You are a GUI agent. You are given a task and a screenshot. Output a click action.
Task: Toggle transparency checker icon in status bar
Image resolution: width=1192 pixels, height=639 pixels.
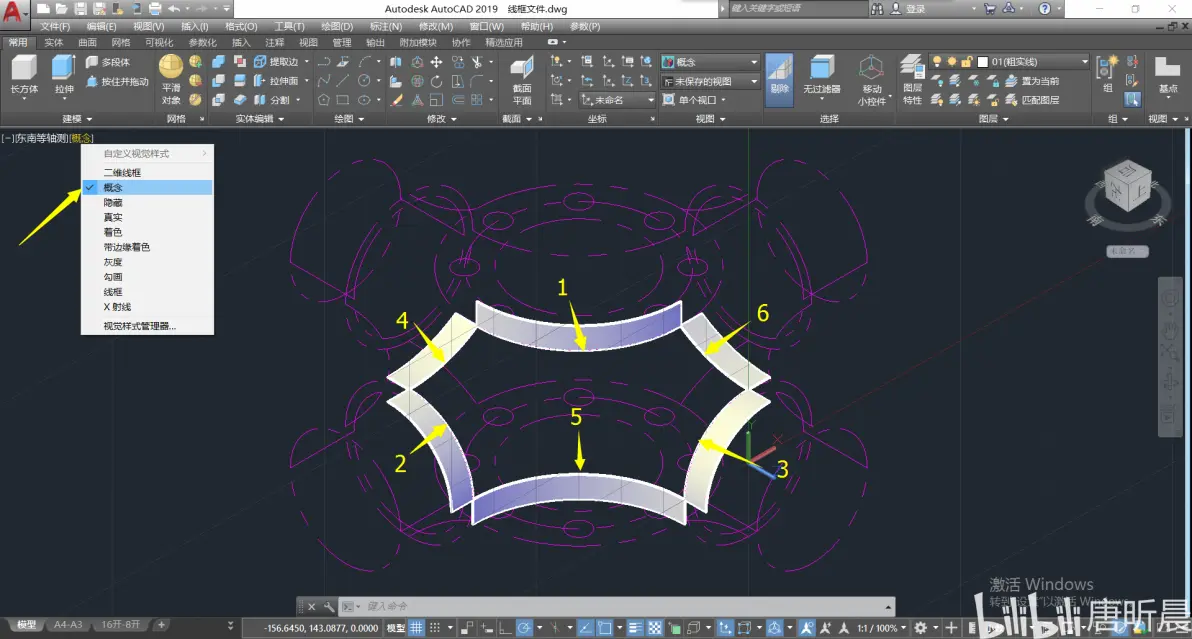tap(655, 628)
